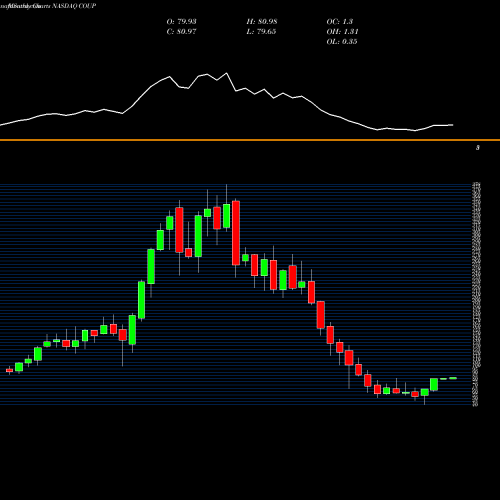Screen dimensions: 500x500
Task: Click the OH: 1.31 reading
Action: [x=342, y=32]
